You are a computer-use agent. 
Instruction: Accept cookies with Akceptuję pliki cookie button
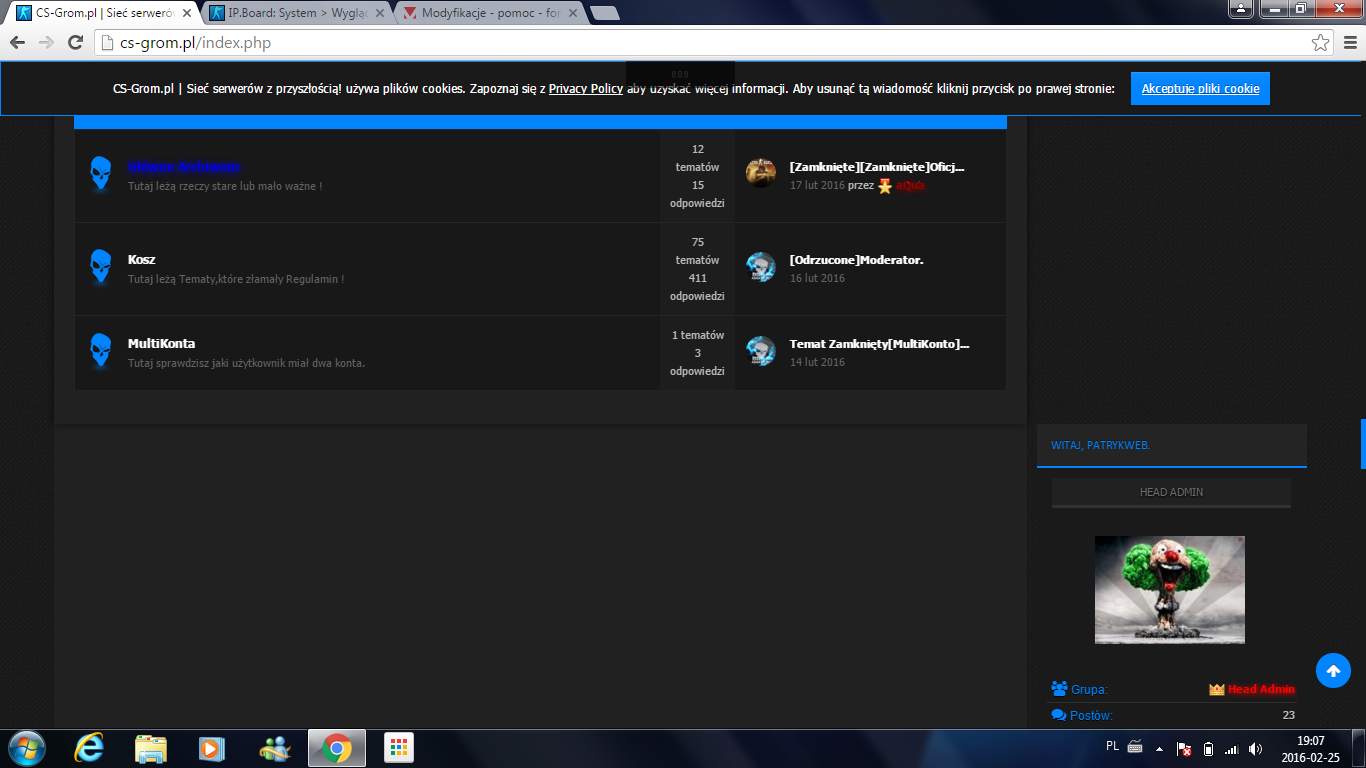[1200, 88]
